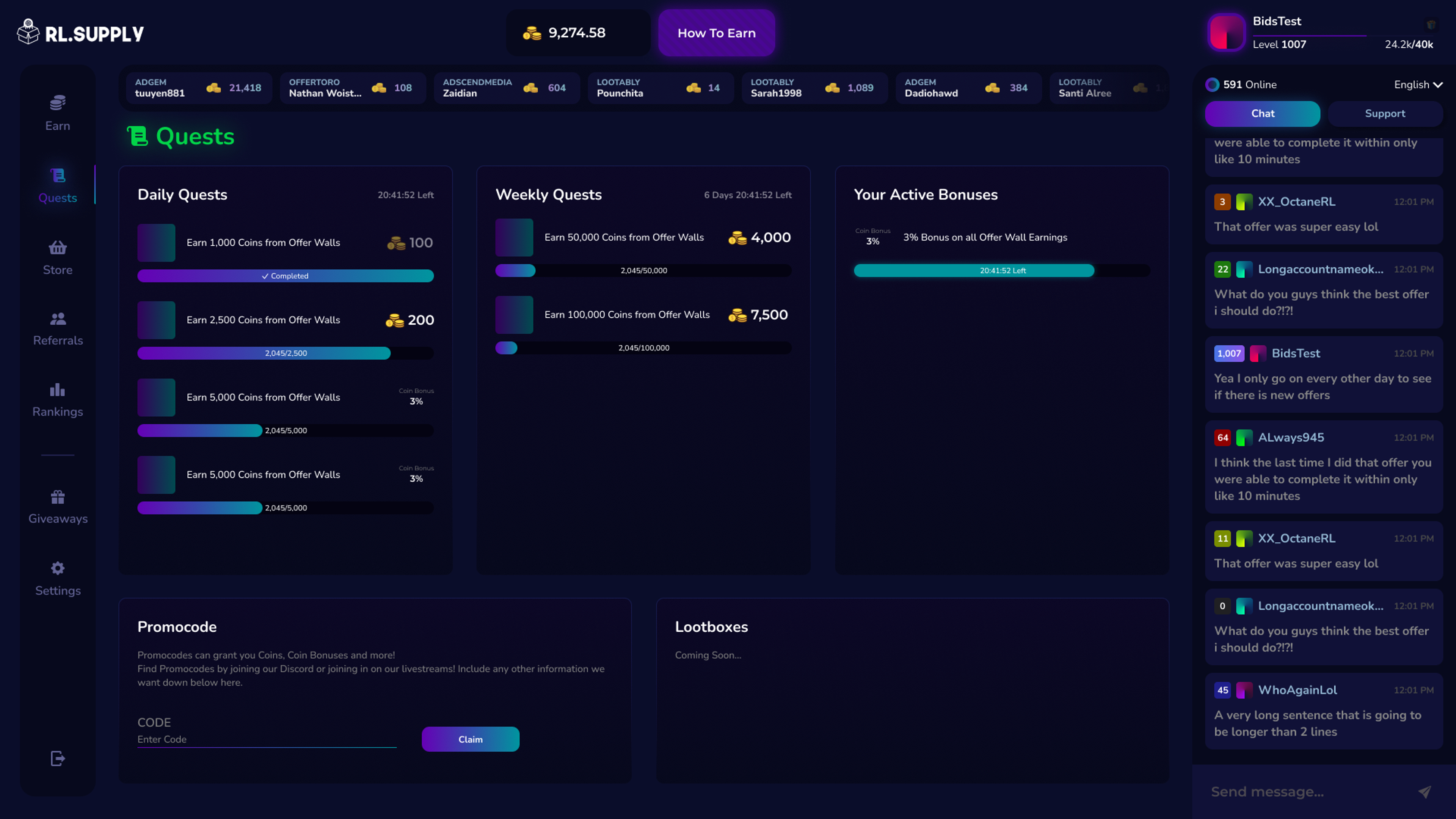Click 'Level 1007' text in profile
This screenshot has height=819, width=1456.
(1279, 45)
